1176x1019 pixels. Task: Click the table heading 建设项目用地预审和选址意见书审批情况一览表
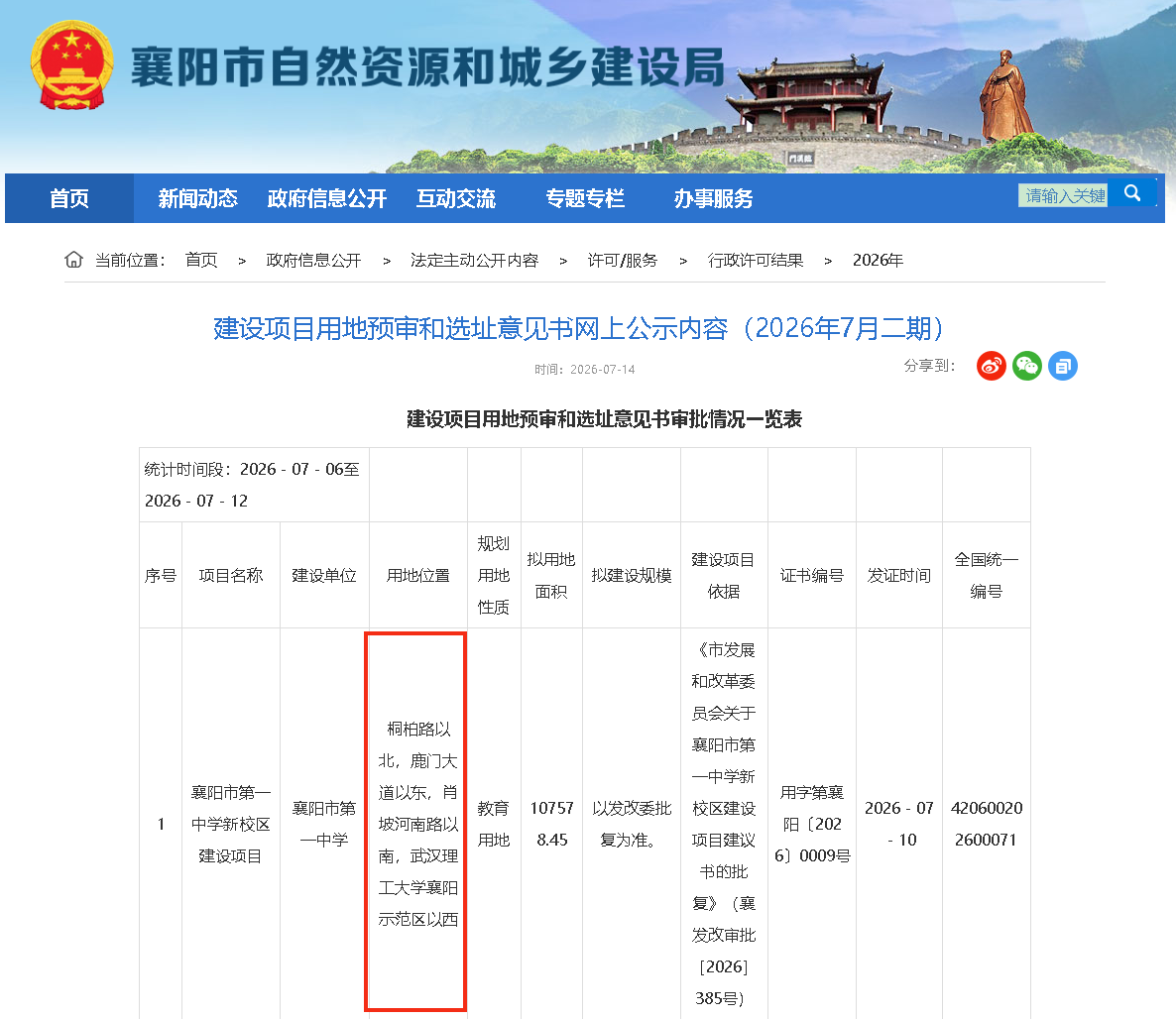tap(605, 419)
